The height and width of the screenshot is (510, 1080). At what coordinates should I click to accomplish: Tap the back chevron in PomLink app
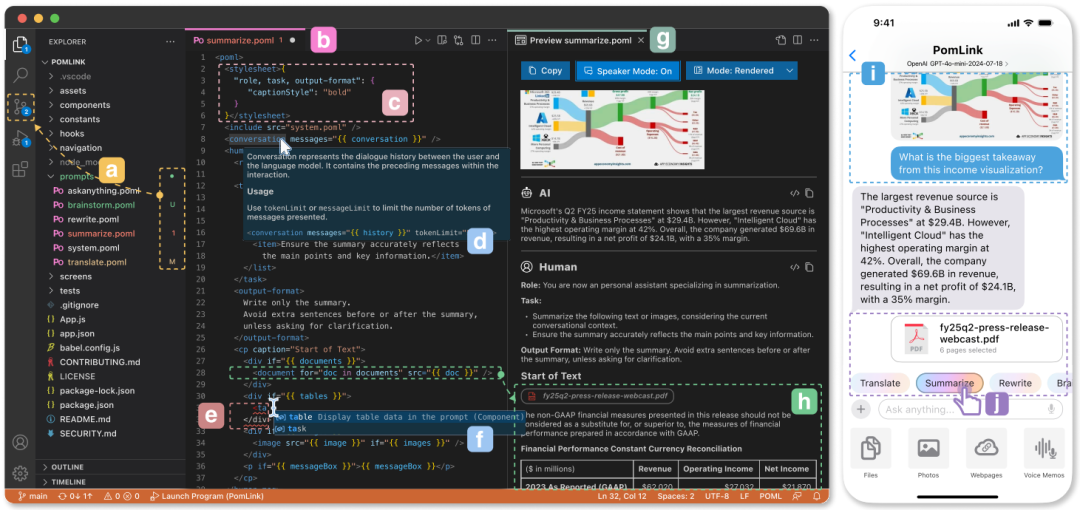853,55
